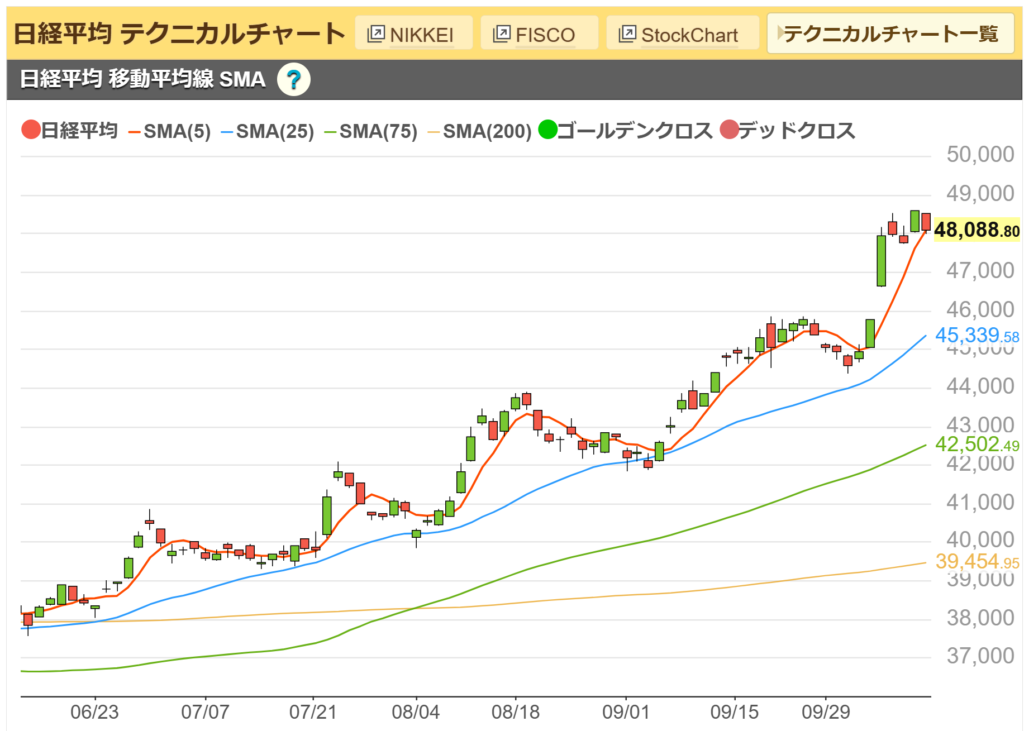Screen dimensions: 1024x731
Task: Click the red デッドクロス legend circle
Action: pos(729,130)
